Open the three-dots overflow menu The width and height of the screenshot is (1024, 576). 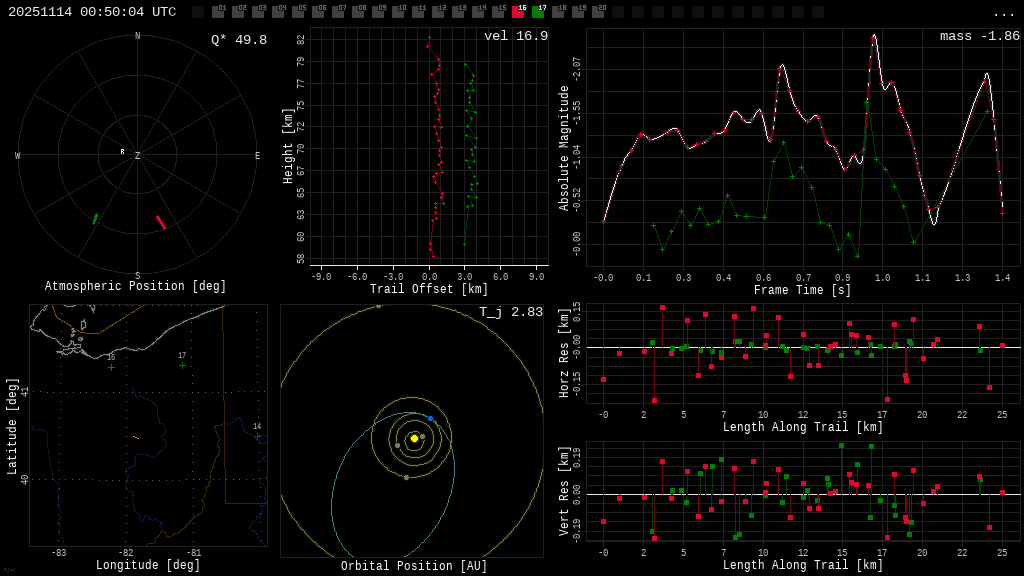(1003, 14)
